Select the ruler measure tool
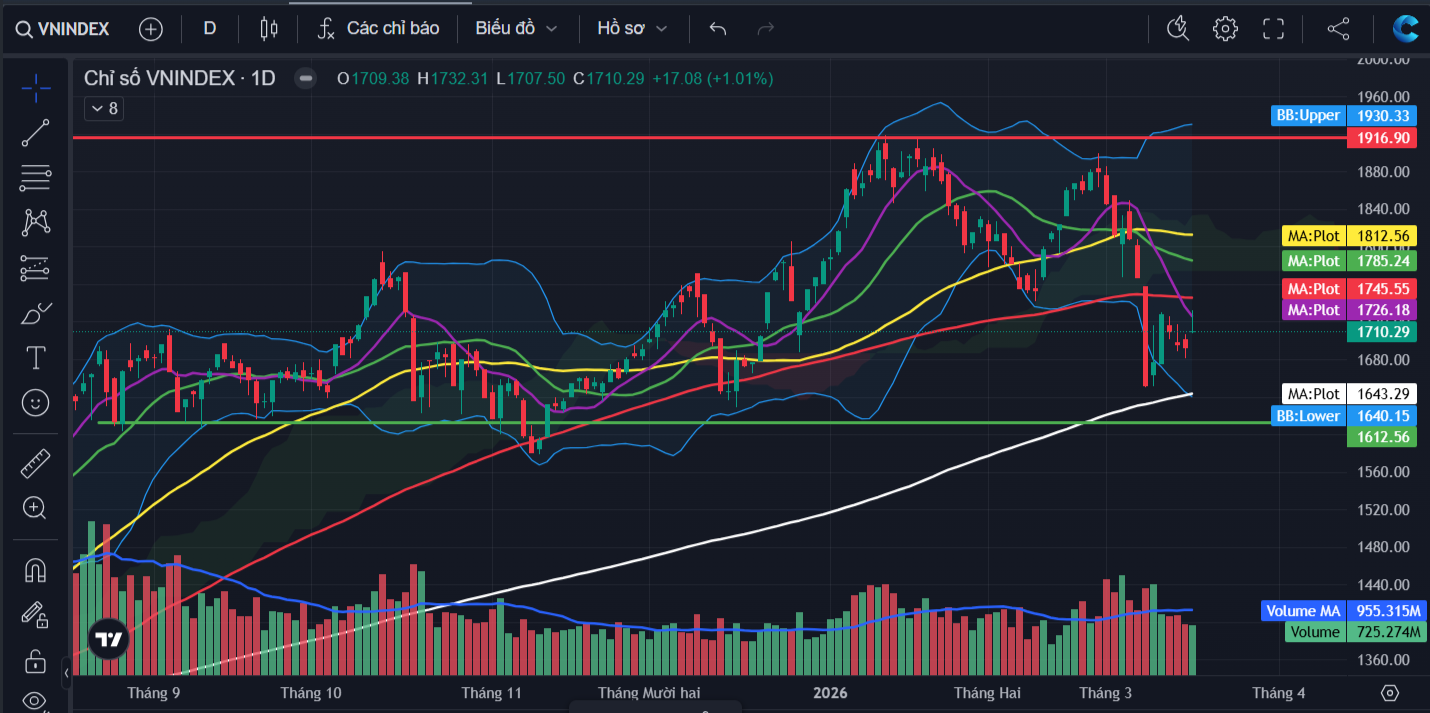The image size is (1430, 713). (x=36, y=463)
